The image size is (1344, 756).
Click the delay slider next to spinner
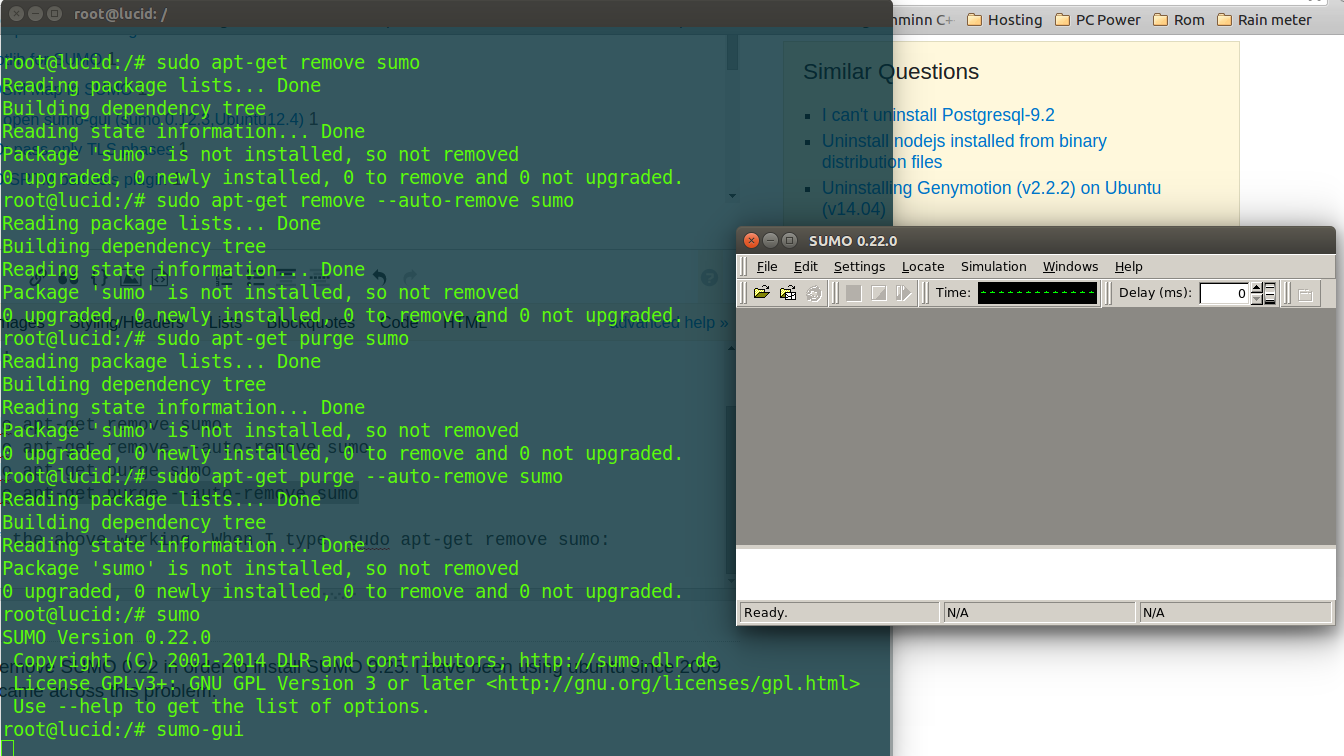1270,293
